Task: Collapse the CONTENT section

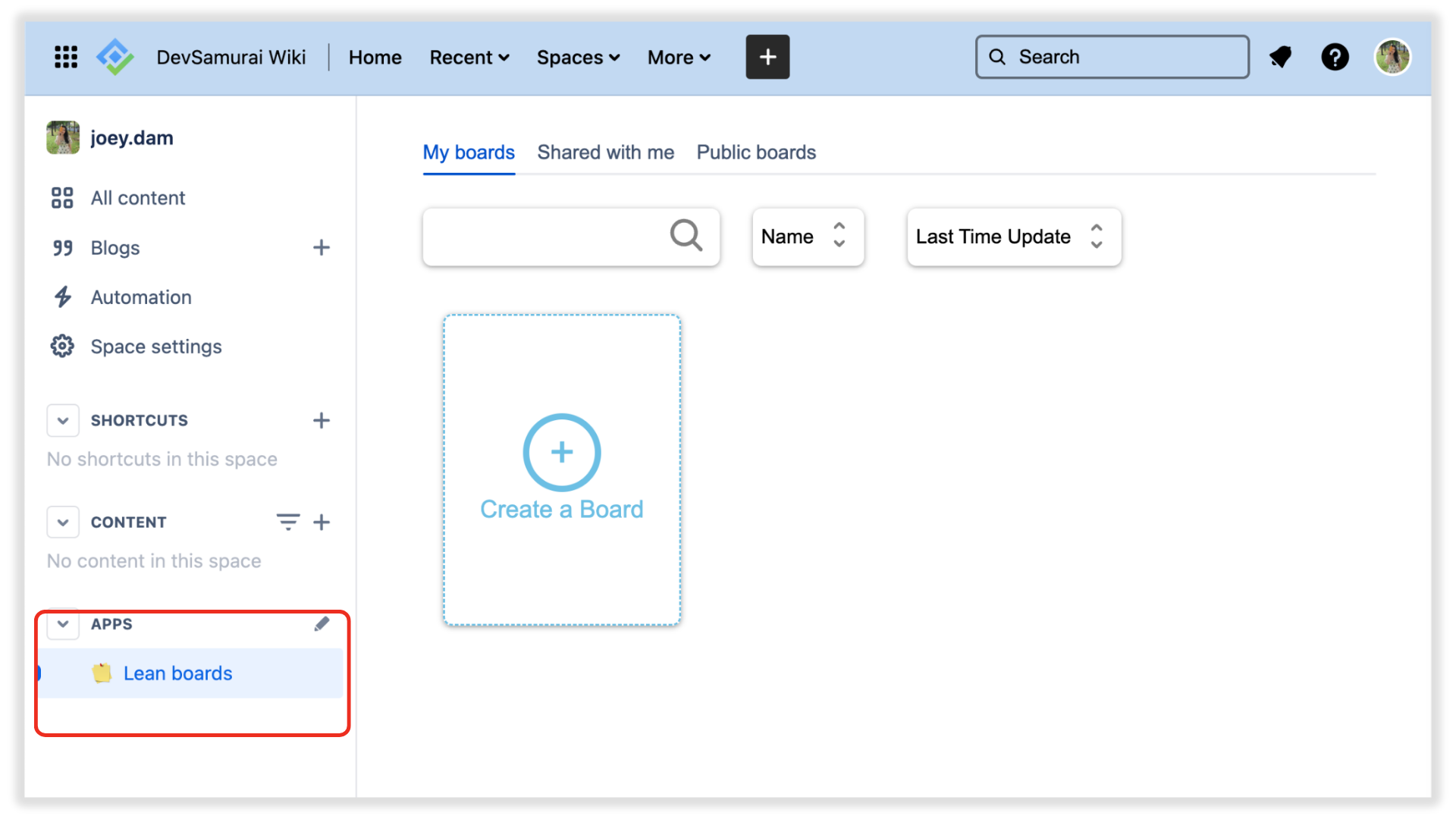Action: tap(63, 522)
